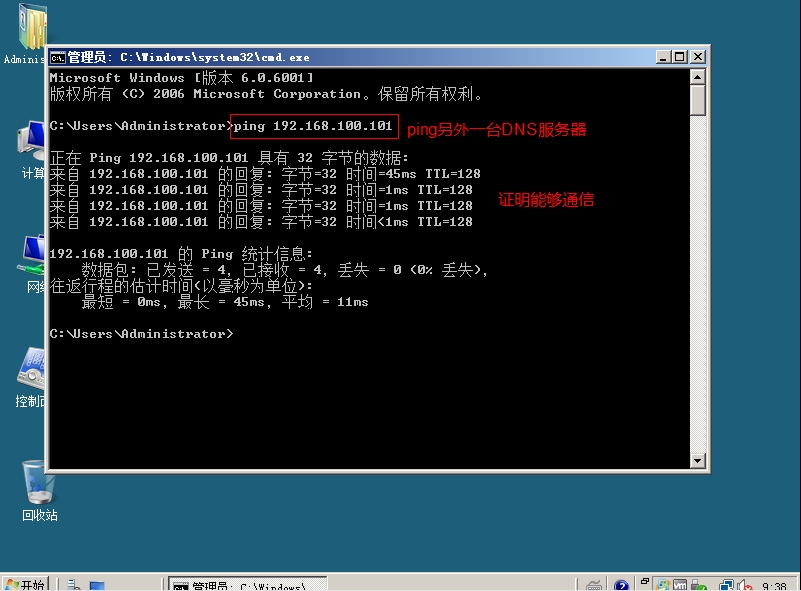
Task: Click the 'Microsoft Windows [版本 6.0.6001]' line
Action: [181, 78]
